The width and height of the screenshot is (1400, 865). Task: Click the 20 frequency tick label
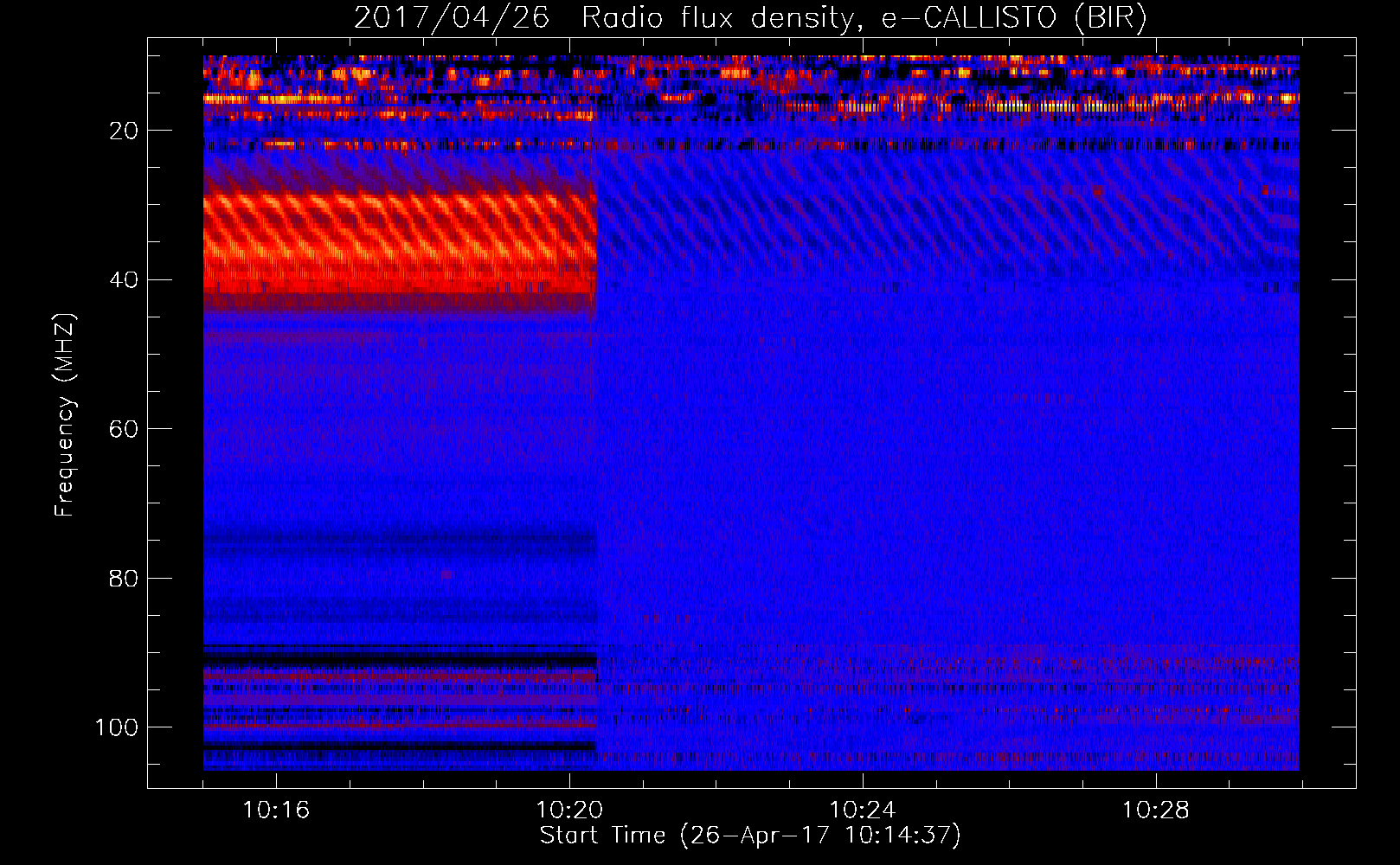coord(124,131)
